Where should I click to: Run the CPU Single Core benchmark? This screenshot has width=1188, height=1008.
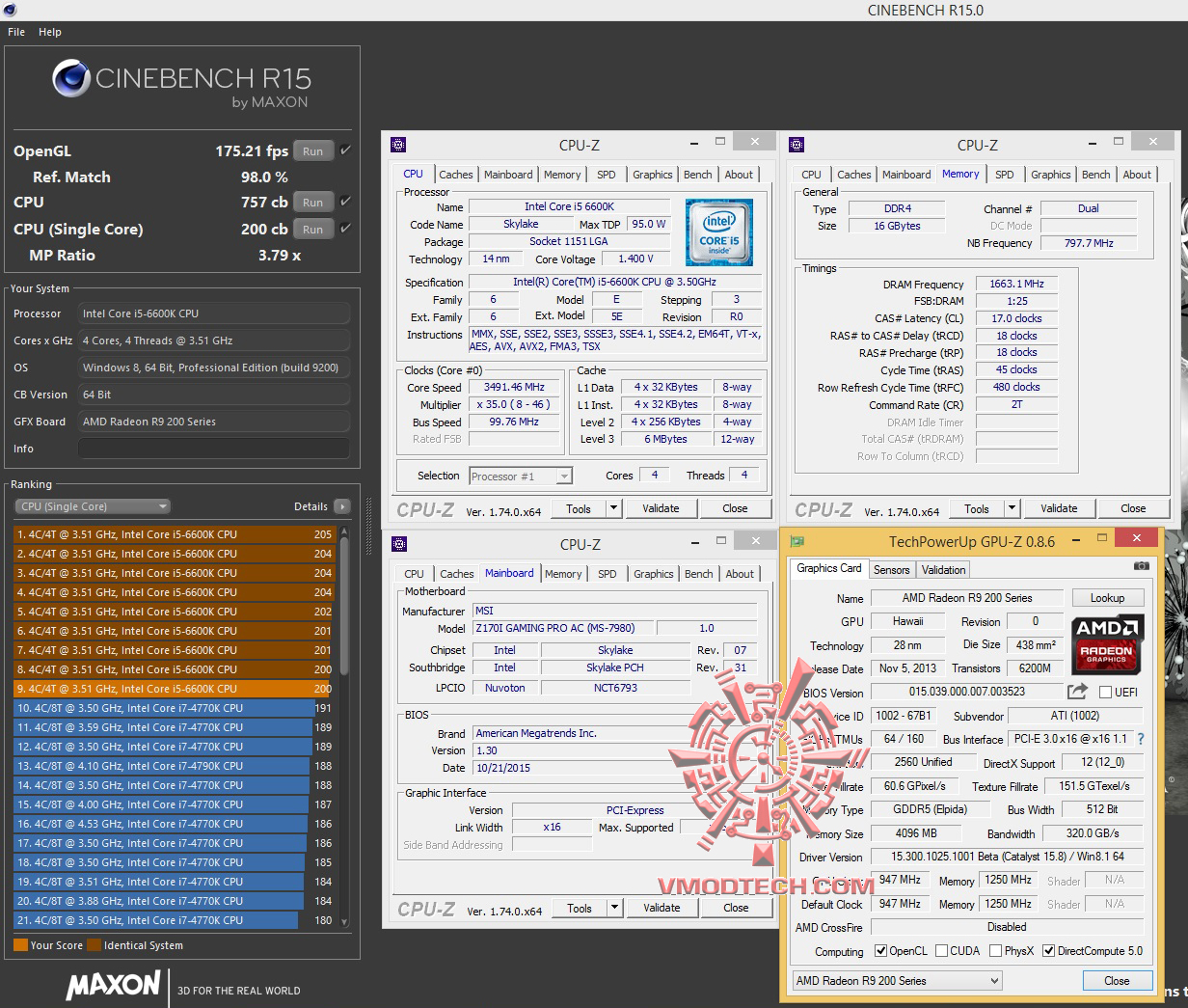click(x=313, y=229)
